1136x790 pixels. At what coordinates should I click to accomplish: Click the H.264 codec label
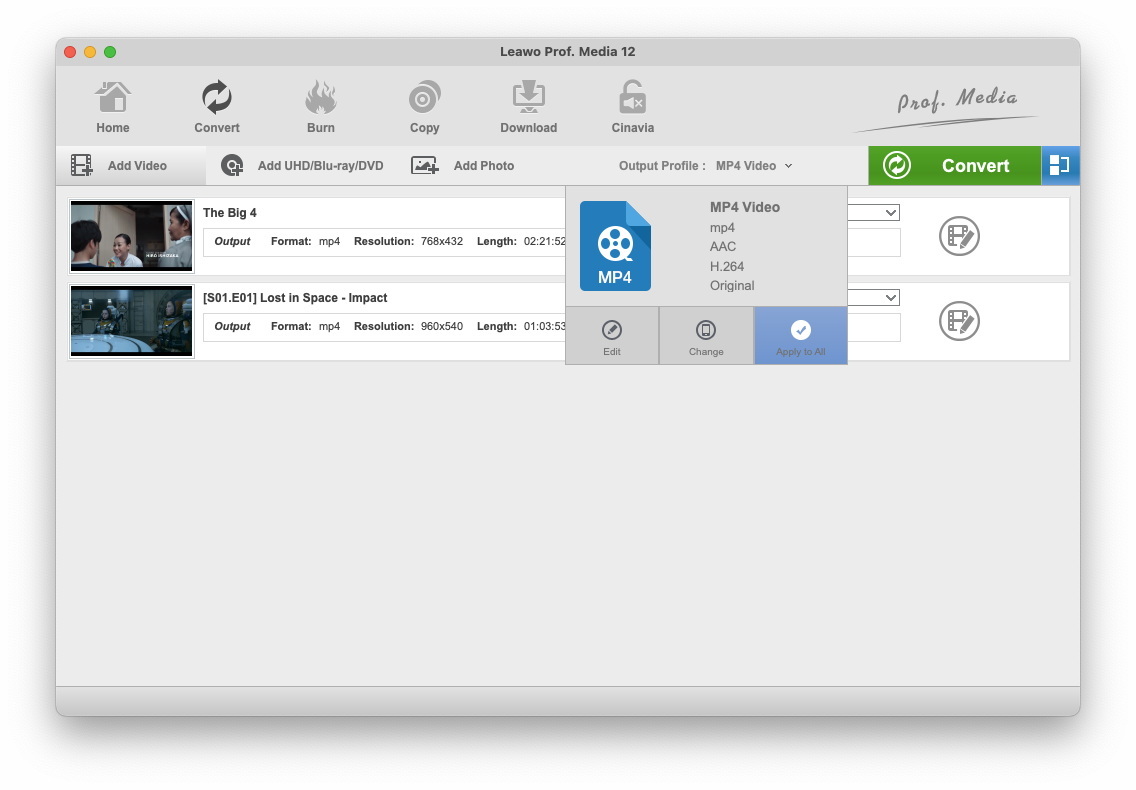(727, 266)
